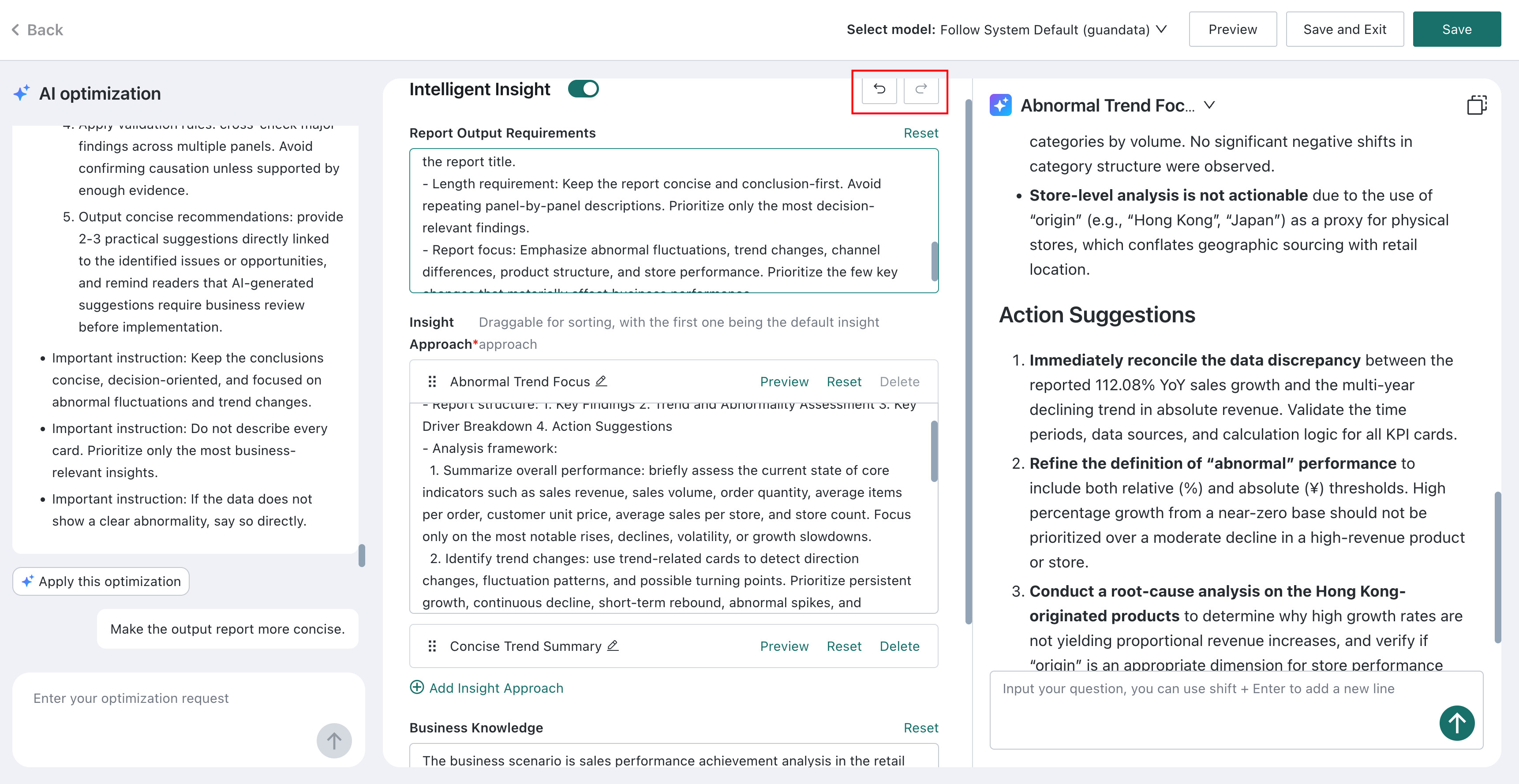Image resolution: width=1519 pixels, height=784 pixels.
Task: Click the Preview button in the top bar
Action: (1232, 30)
